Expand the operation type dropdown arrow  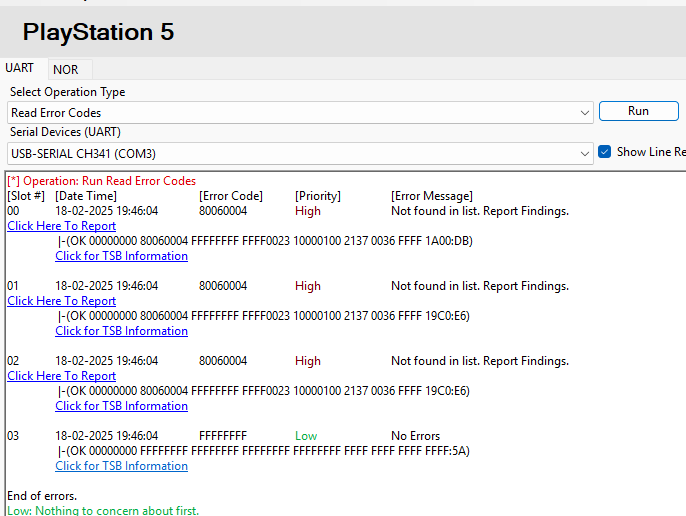(x=584, y=113)
